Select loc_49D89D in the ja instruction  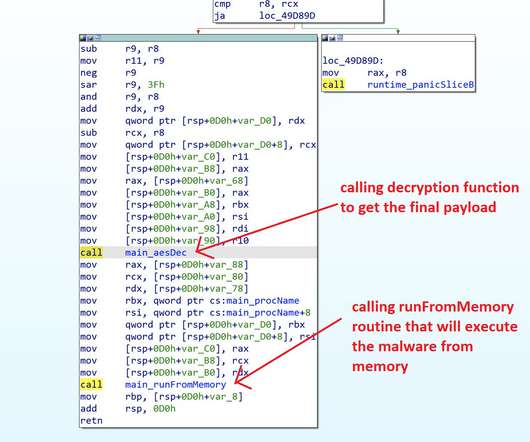tap(287, 16)
